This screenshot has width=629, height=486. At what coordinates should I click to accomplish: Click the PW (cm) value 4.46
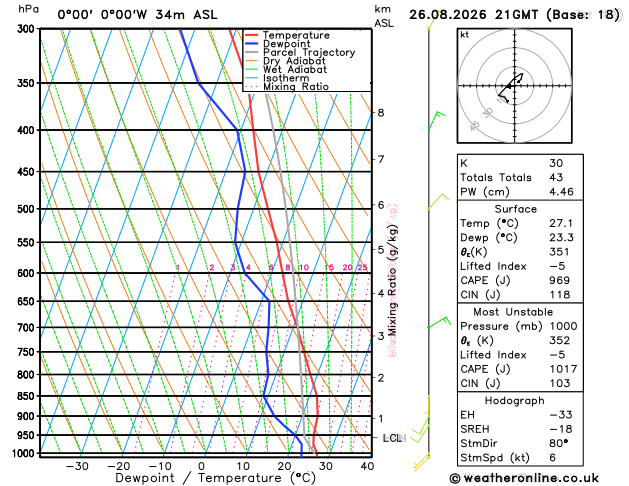[561, 192]
